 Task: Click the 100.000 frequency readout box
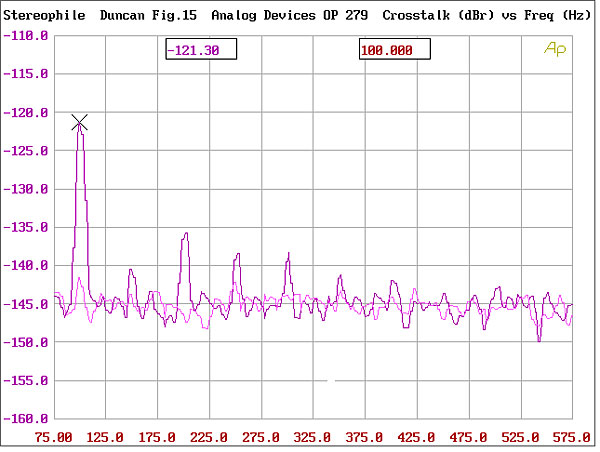(x=395, y=49)
